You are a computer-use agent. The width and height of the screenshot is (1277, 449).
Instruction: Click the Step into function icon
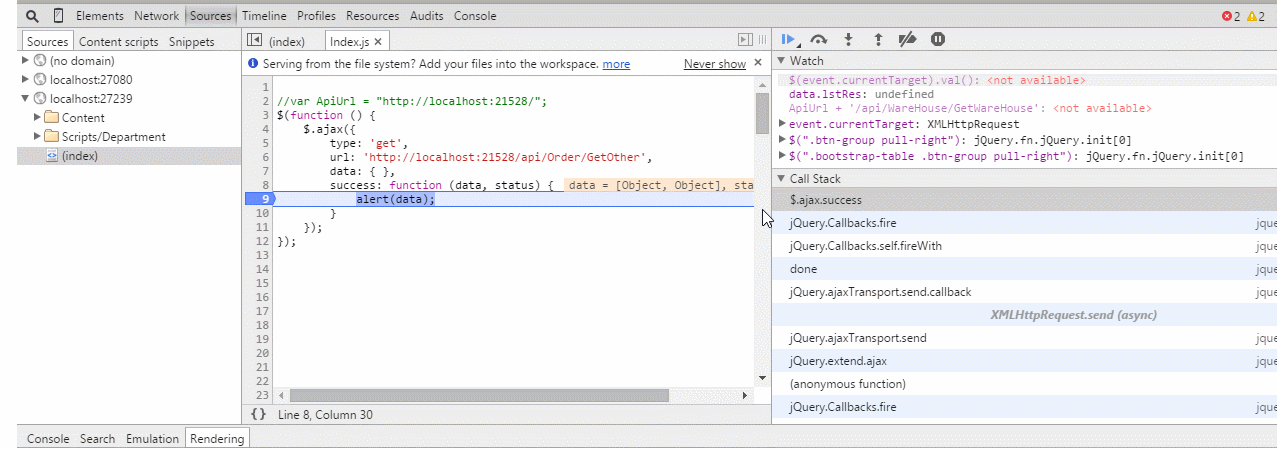pos(848,40)
